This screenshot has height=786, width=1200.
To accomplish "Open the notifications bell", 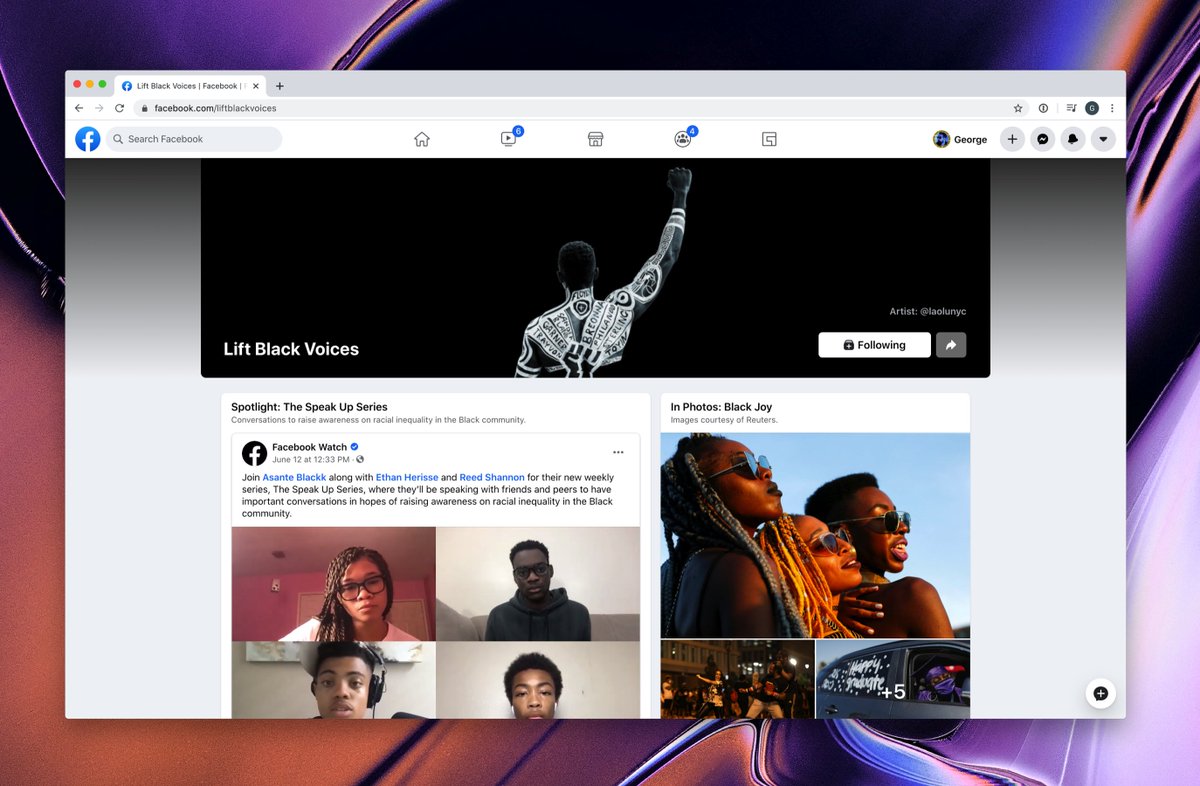I will click(1073, 139).
